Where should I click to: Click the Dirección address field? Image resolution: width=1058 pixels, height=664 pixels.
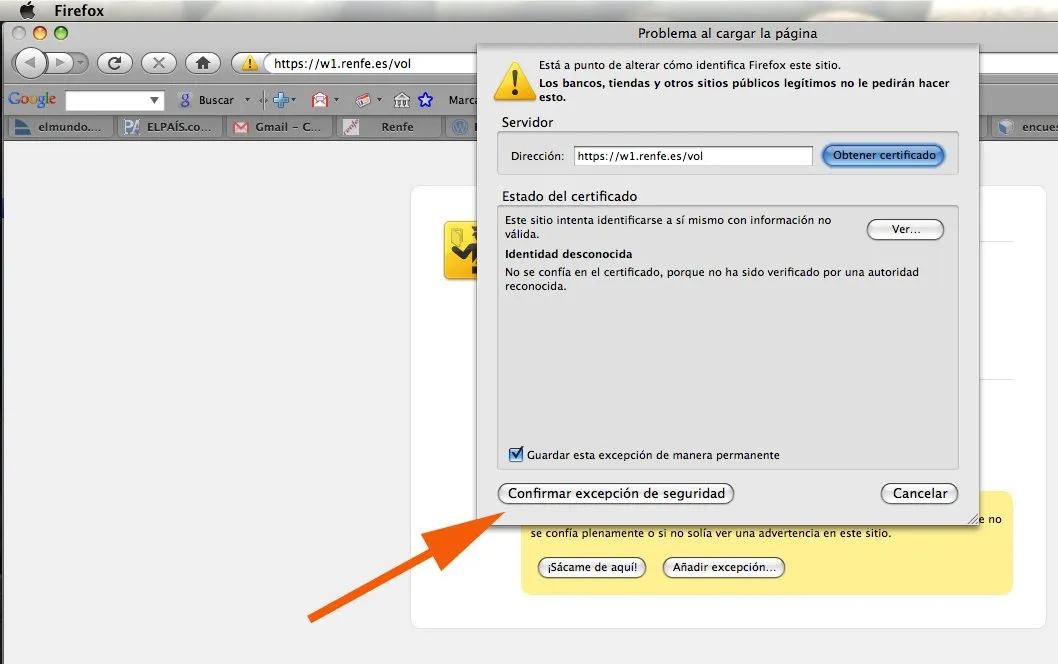click(693, 156)
